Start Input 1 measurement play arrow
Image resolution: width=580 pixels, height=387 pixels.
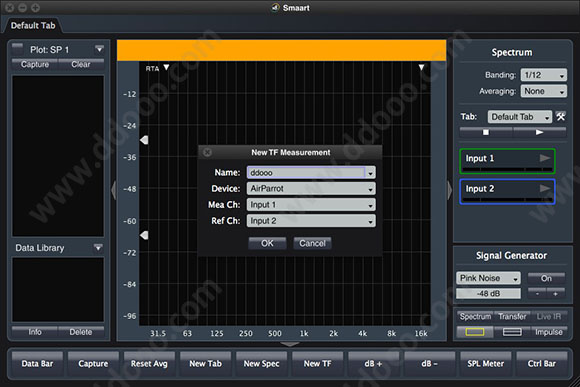coord(544,158)
